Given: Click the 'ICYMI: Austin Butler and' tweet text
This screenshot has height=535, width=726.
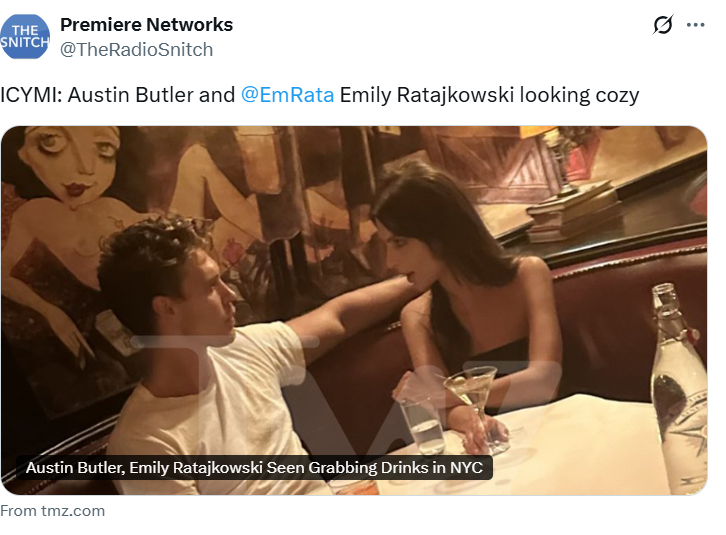Looking at the screenshot, I should (x=118, y=95).
